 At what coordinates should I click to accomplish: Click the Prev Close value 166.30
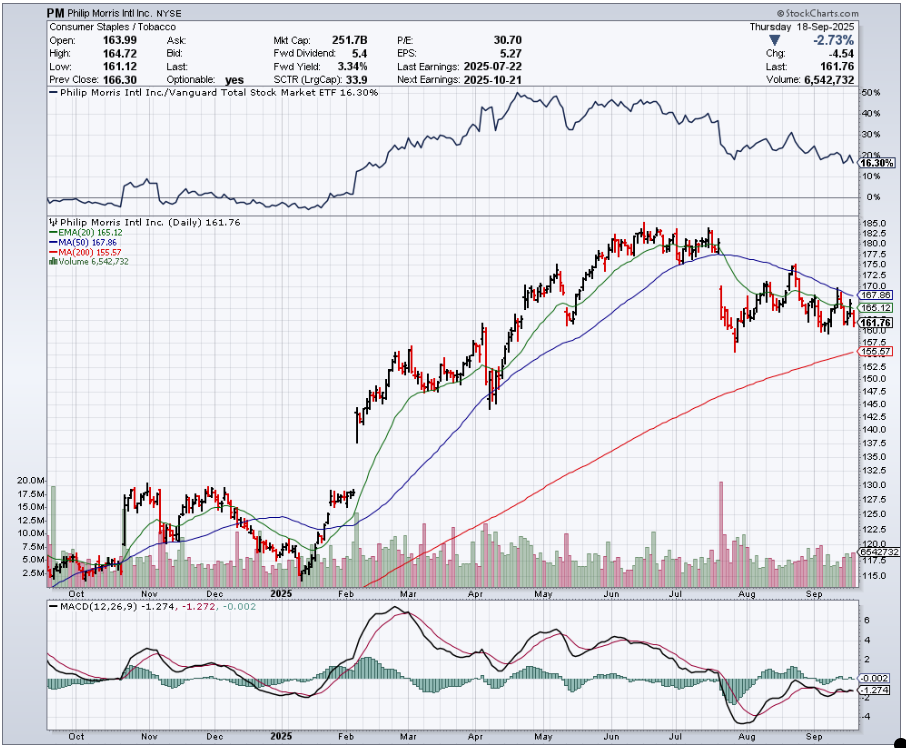(120, 80)
